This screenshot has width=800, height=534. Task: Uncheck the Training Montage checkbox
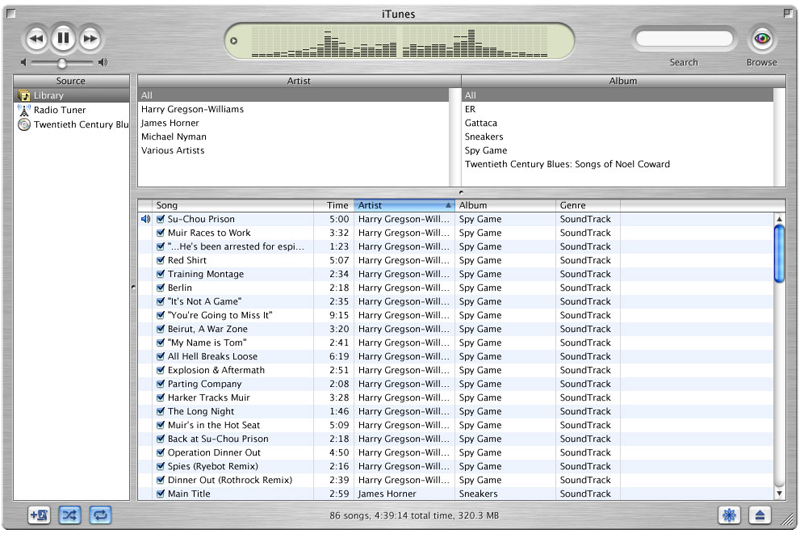tap(160, 274)
